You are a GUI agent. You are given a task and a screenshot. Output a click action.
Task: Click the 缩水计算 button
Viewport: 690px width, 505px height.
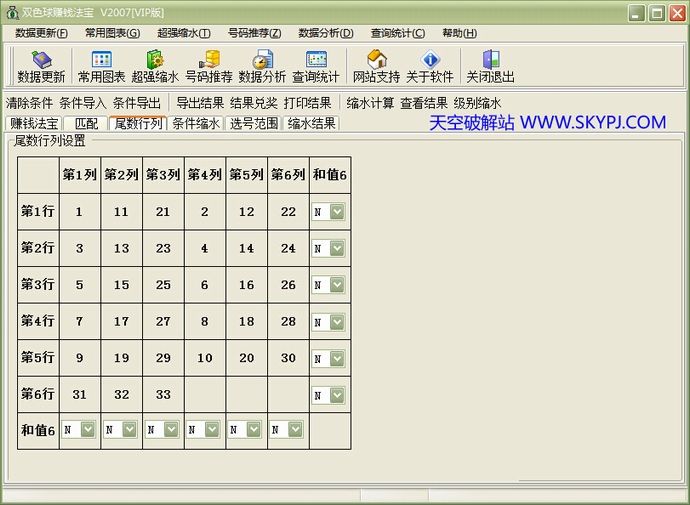370,103
